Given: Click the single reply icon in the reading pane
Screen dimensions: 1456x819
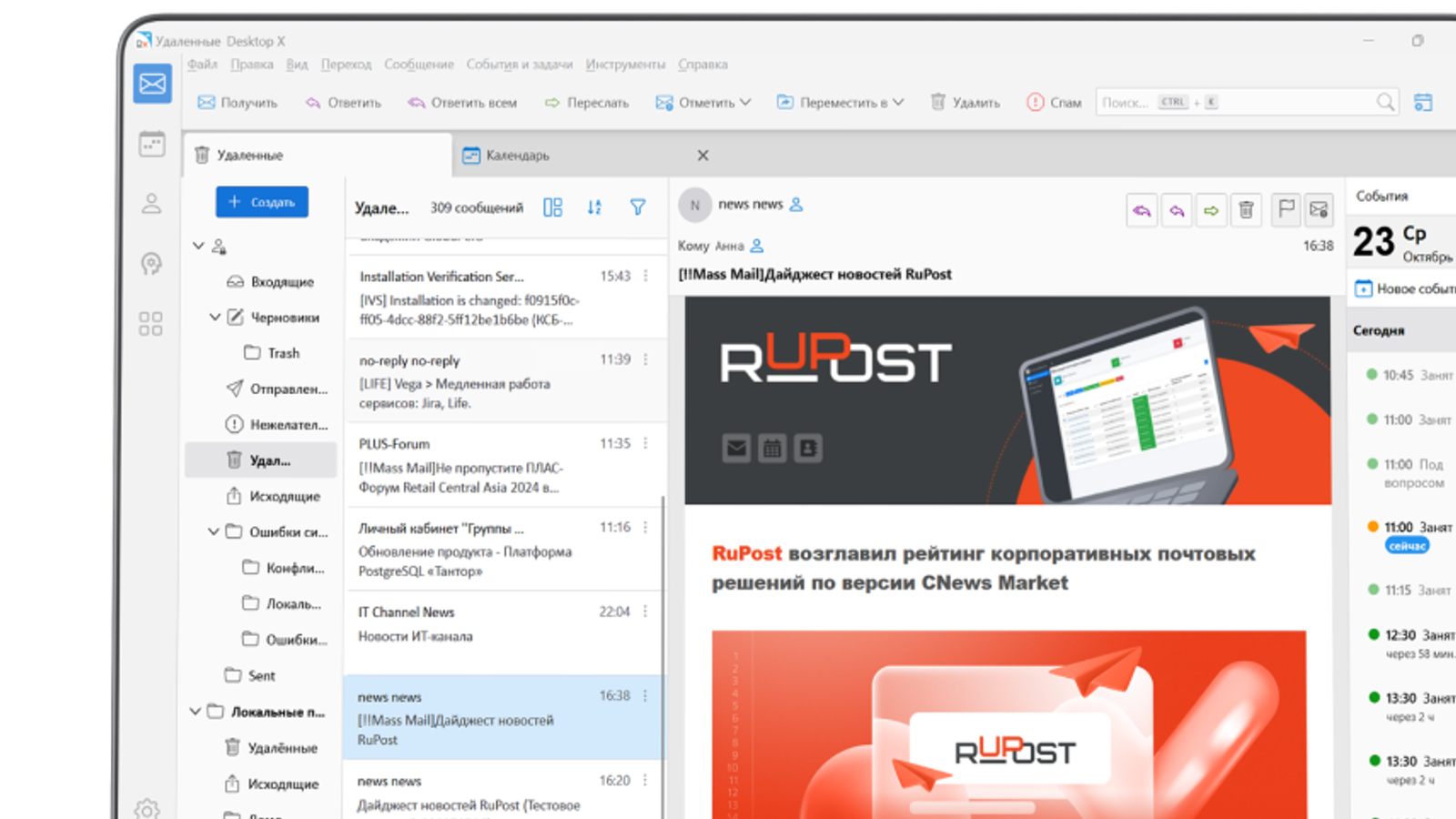Looking at the screenshot, I should tap(1177, 210).
